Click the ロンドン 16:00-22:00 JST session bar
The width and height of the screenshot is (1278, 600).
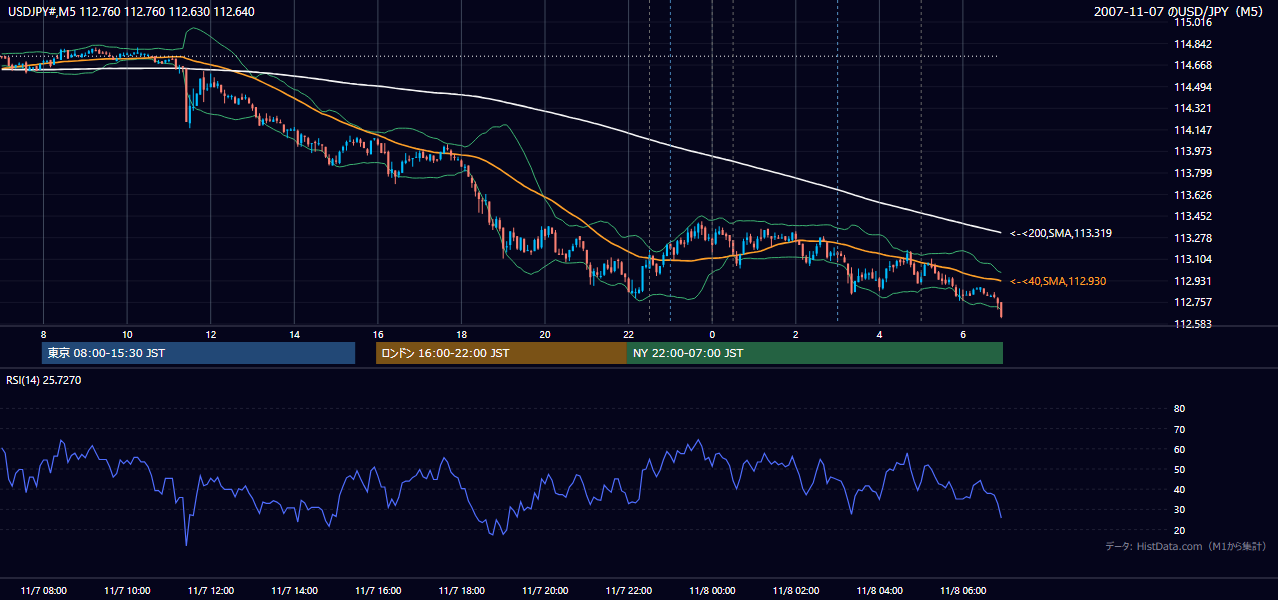coord(501,353)
